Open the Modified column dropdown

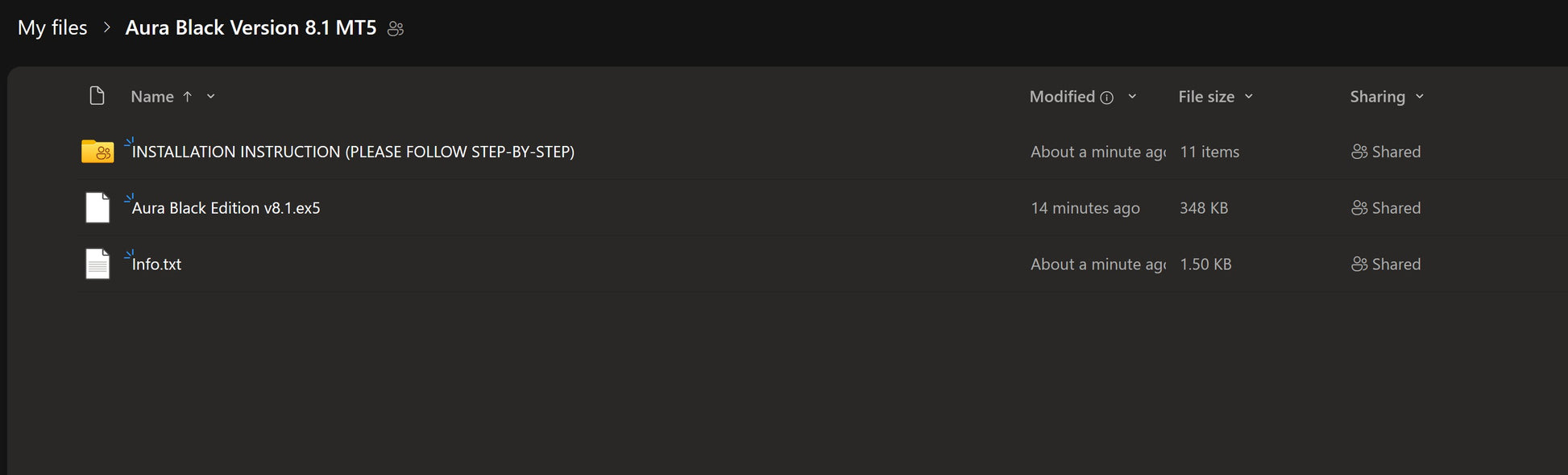[x=1132, y=97]
